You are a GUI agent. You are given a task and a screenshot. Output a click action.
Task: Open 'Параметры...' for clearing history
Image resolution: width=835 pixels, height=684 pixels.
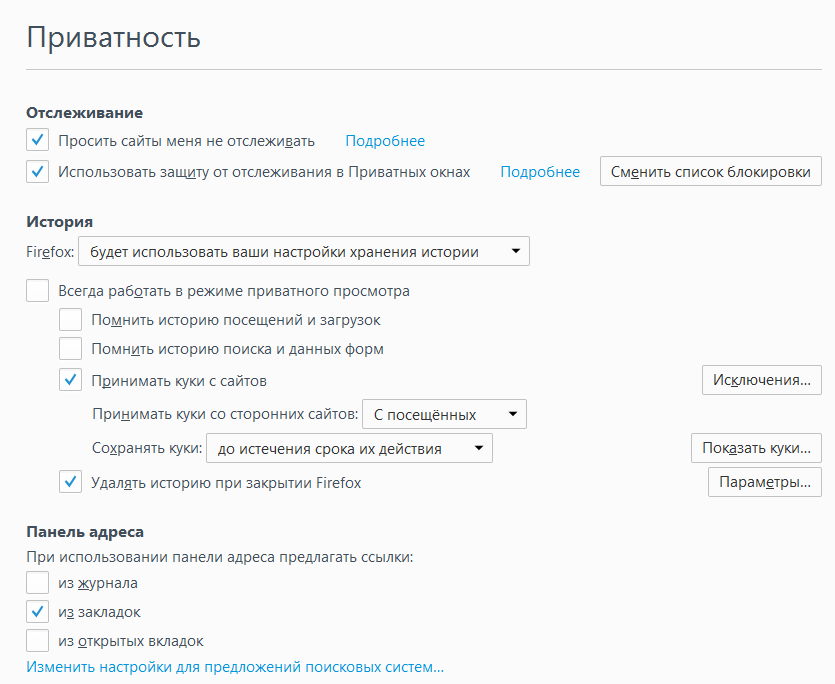click(x=765, y=483)
